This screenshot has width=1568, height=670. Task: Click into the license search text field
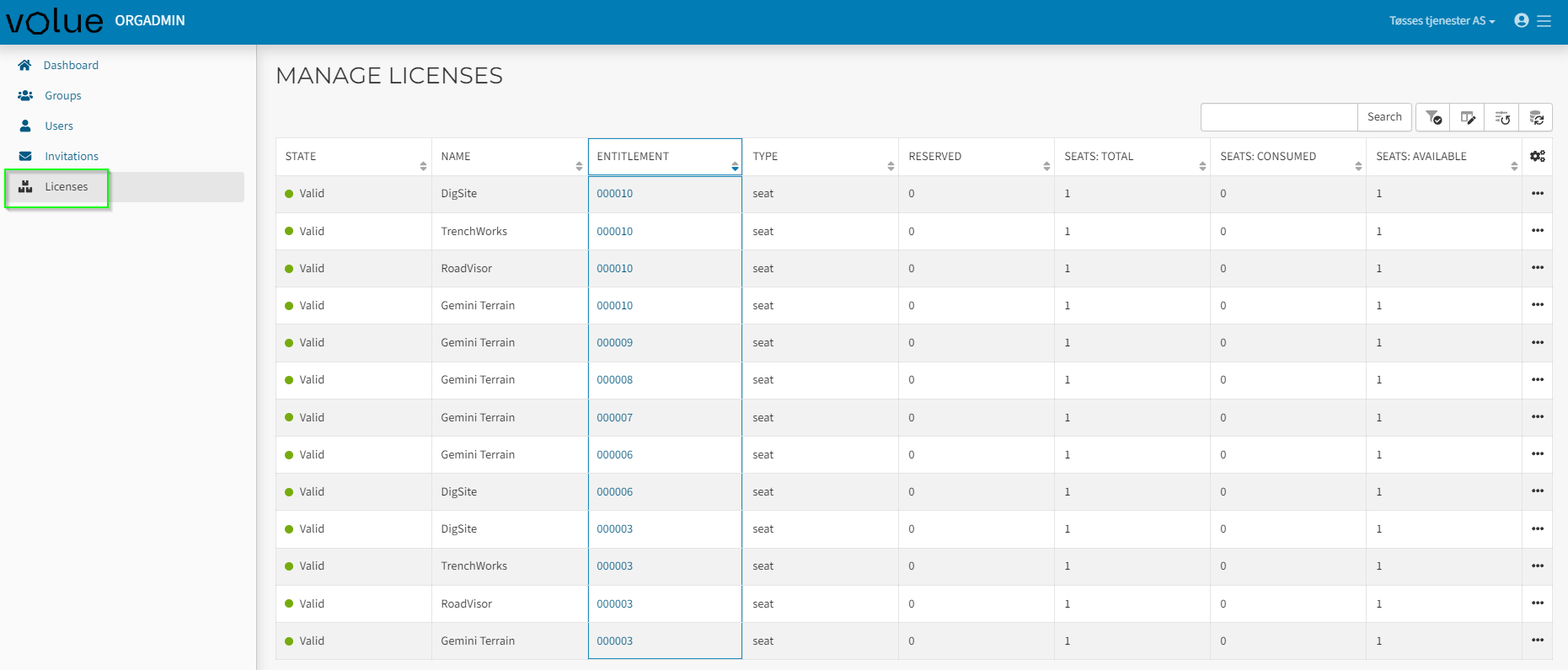[1278, 117]
